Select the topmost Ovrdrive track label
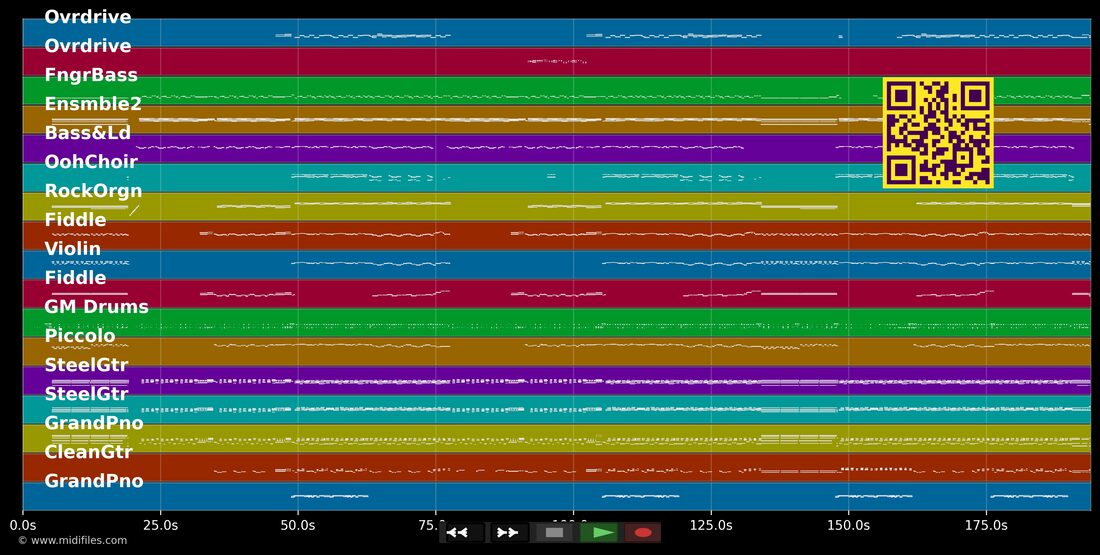 click(88, 17)
